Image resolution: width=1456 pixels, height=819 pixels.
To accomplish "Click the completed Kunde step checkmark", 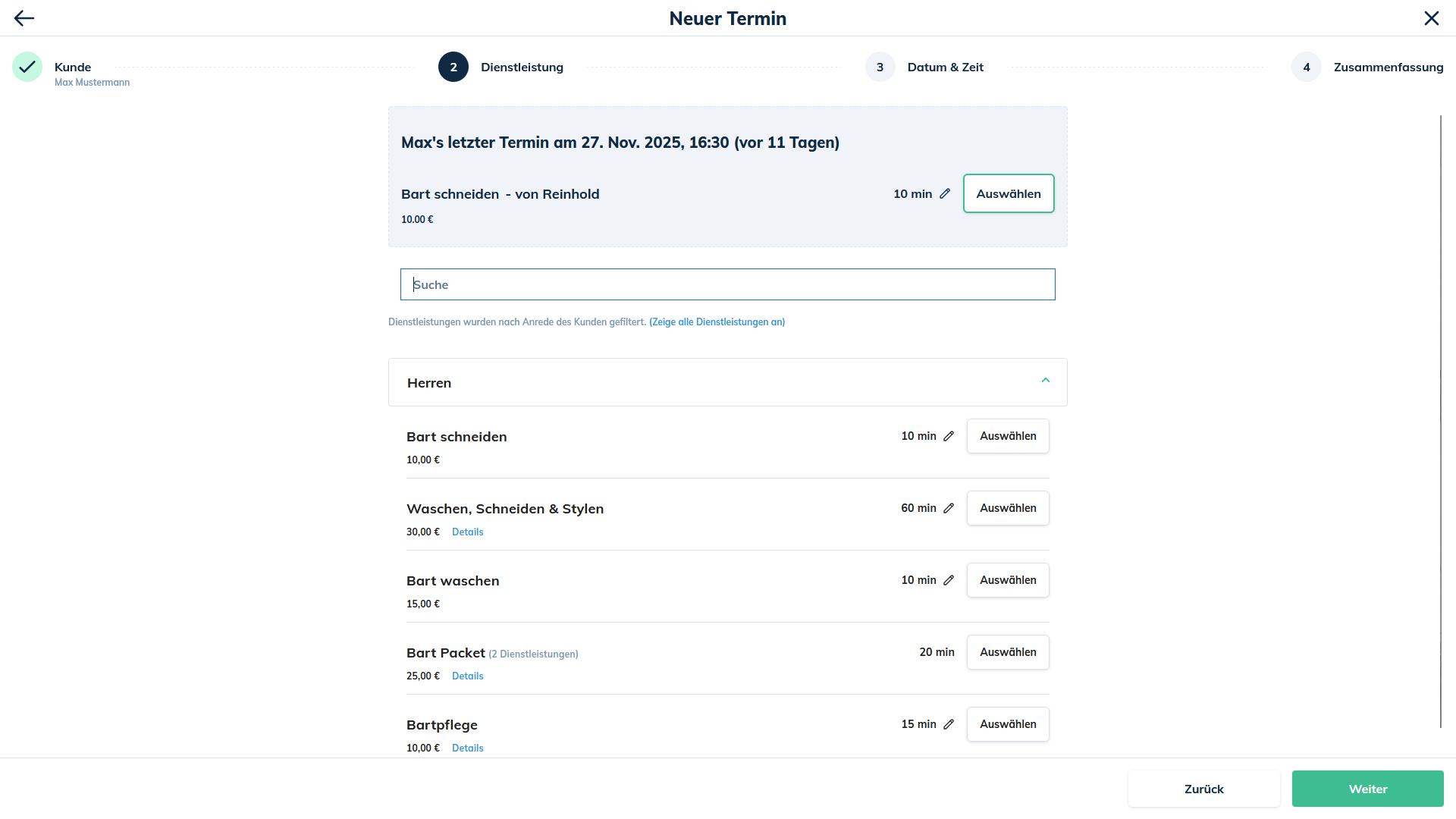I will [27, 67].
